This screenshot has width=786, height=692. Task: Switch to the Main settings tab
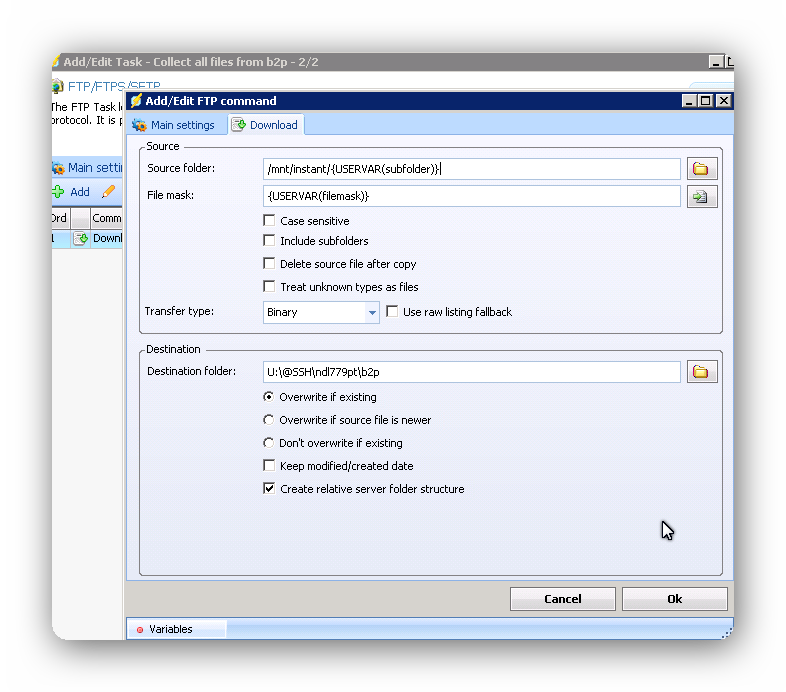coord(174,125)
